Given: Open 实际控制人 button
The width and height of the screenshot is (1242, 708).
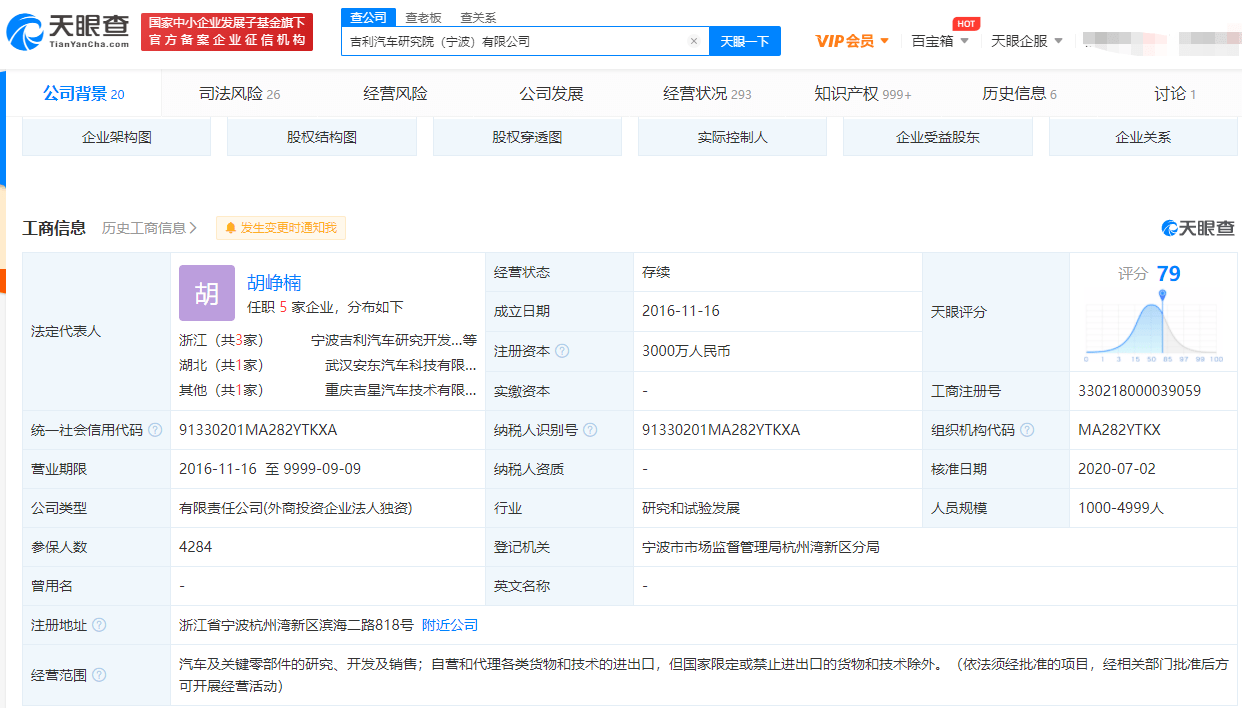Looking at the screenshot, I should pyautogui.click(x=733, y=137).
